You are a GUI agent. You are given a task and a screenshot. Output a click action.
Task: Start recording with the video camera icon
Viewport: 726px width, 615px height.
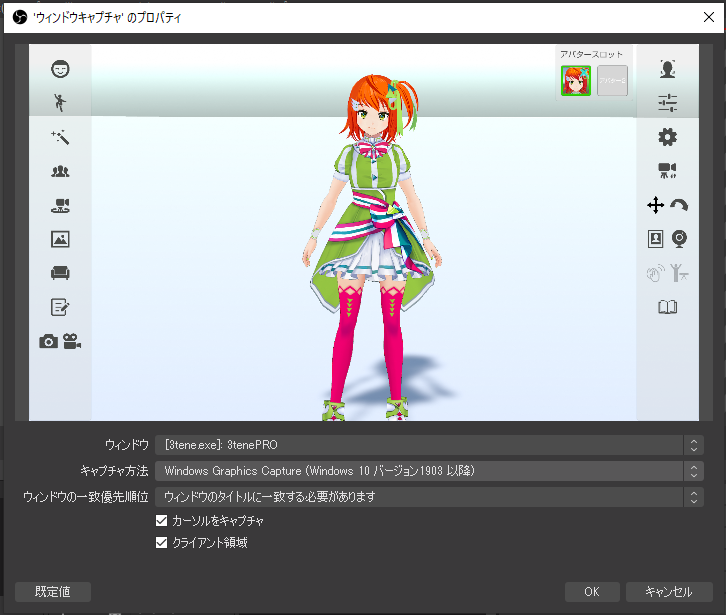pos(72,341)
